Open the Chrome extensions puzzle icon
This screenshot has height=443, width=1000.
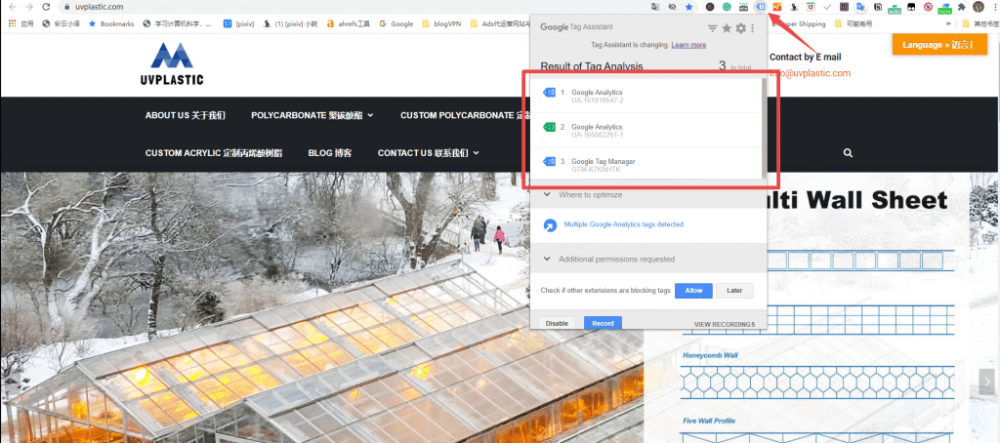click(x=962, y=6)
